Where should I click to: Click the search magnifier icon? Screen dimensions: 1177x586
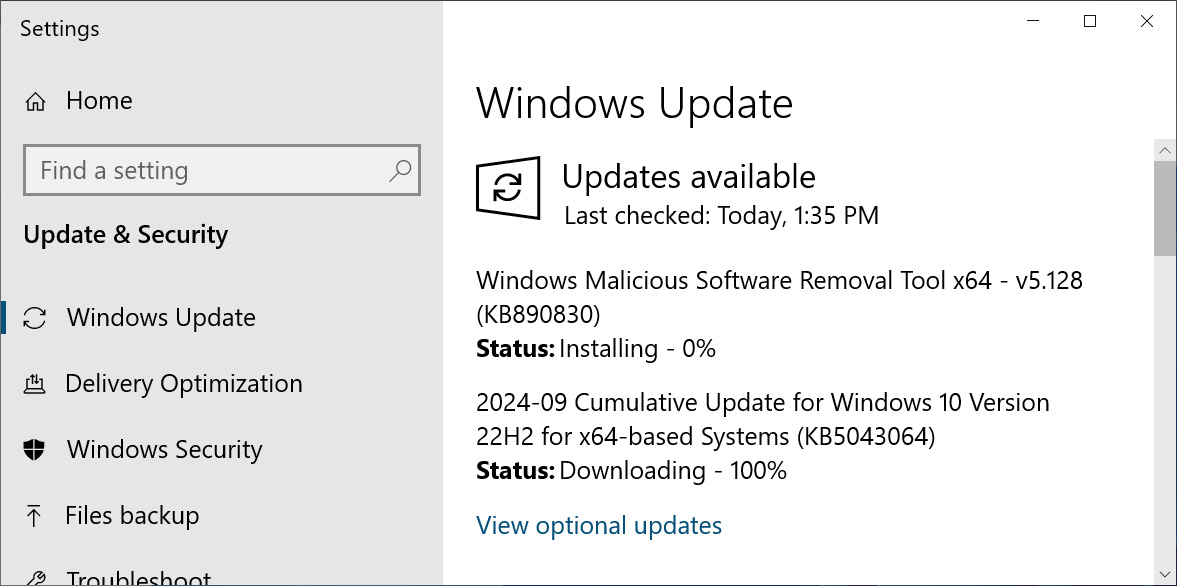point(401,170)
